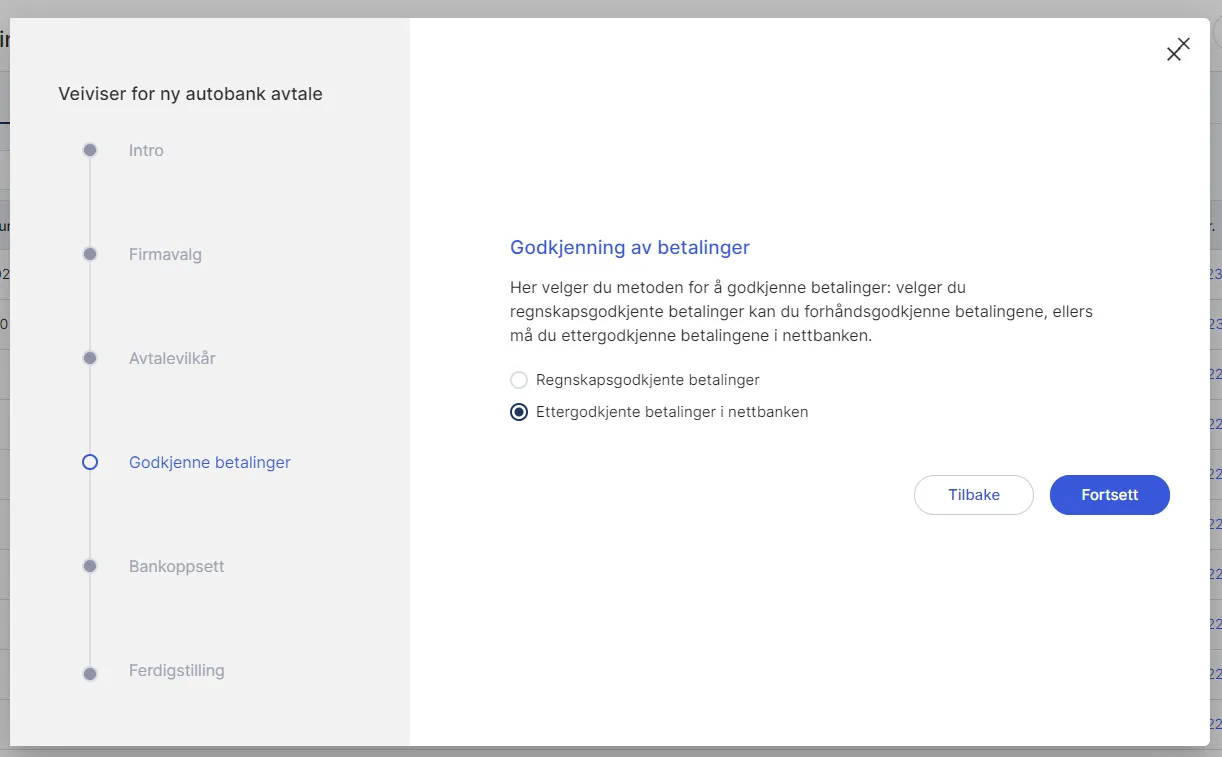Click the Firmavalg step circle indicator

[89, 254]
